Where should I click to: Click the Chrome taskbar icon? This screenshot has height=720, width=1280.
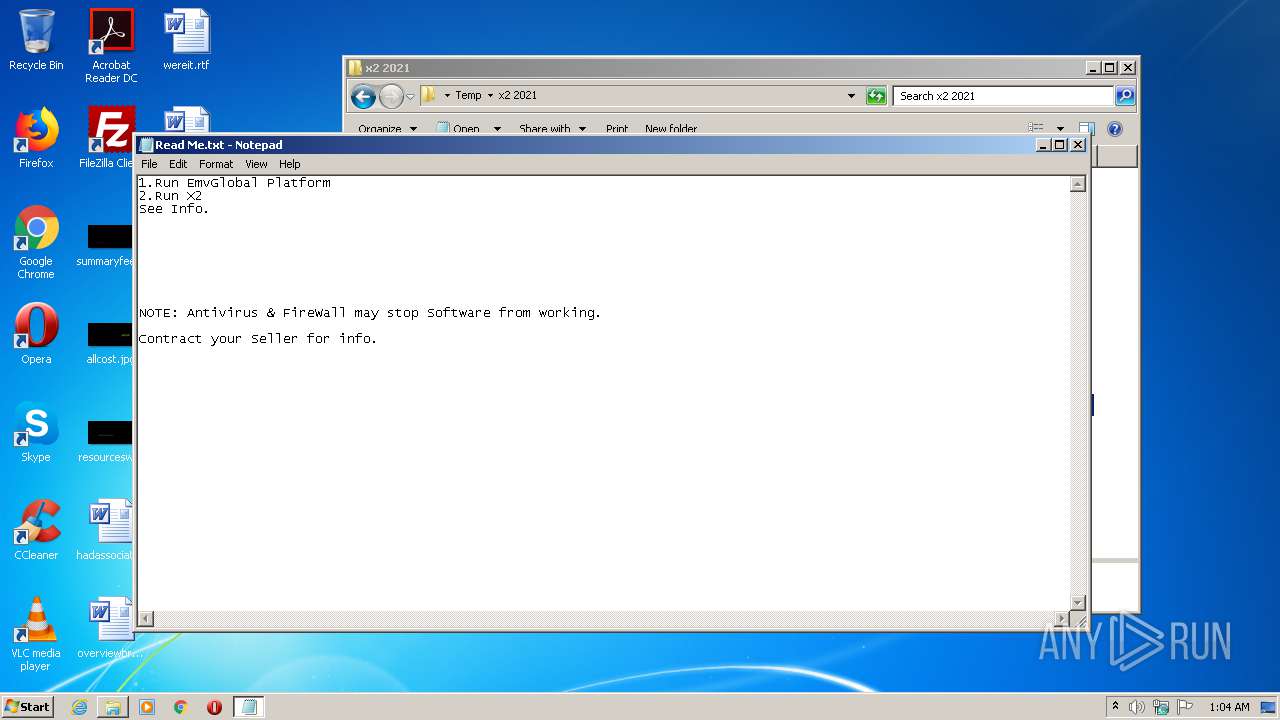pyautogui.click(x=181, y=707)
